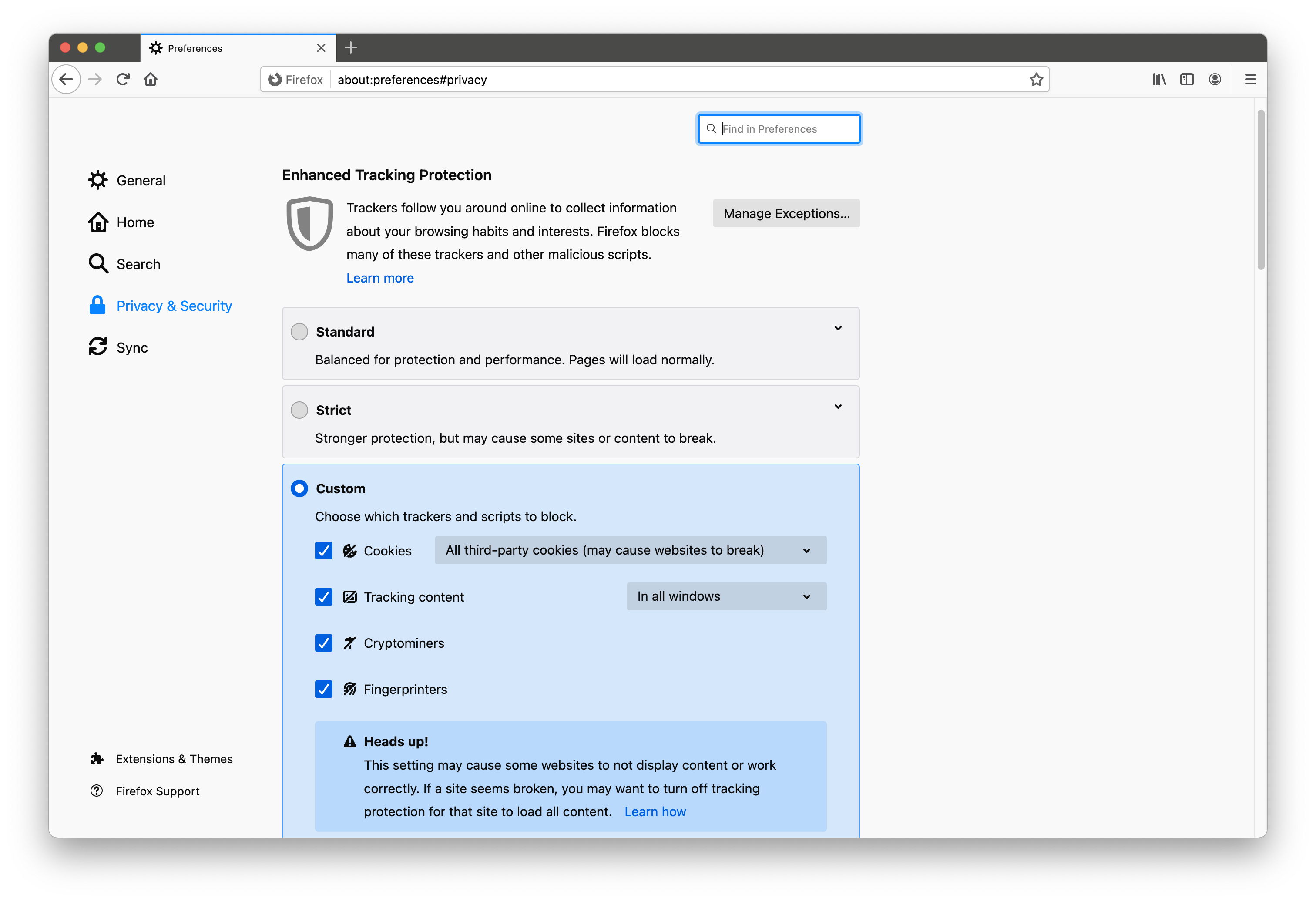Click the Firefox Support help circle icon
1316x902 pixels.
point(98,790)
